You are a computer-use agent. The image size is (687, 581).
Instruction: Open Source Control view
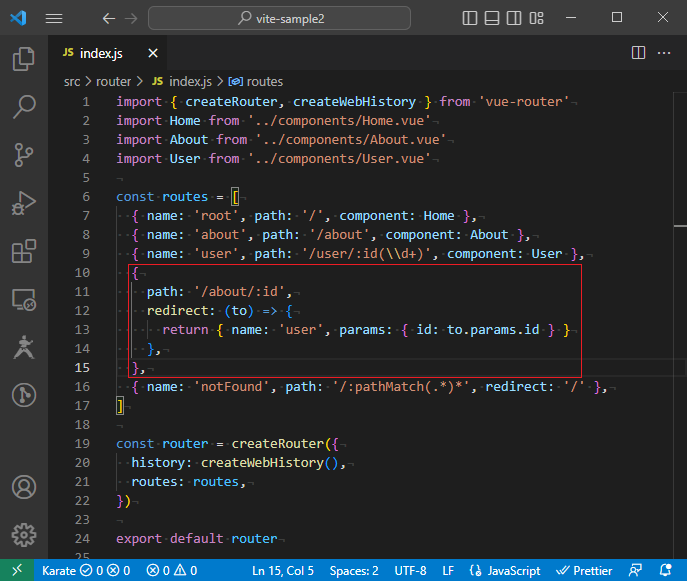click(24, 155)
